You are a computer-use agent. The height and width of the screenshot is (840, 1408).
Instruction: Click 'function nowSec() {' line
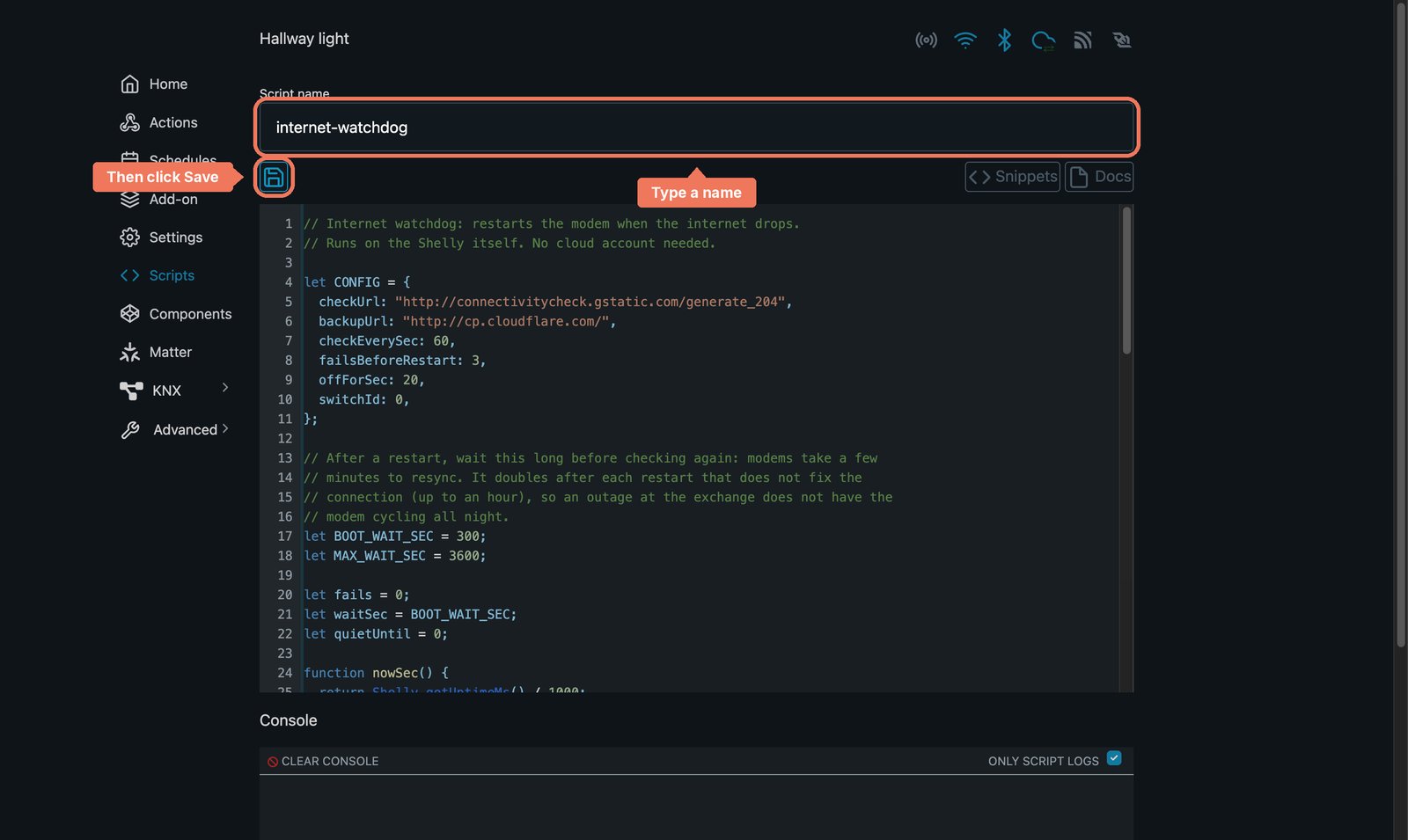pyautogui.click(x=376, y=673)
